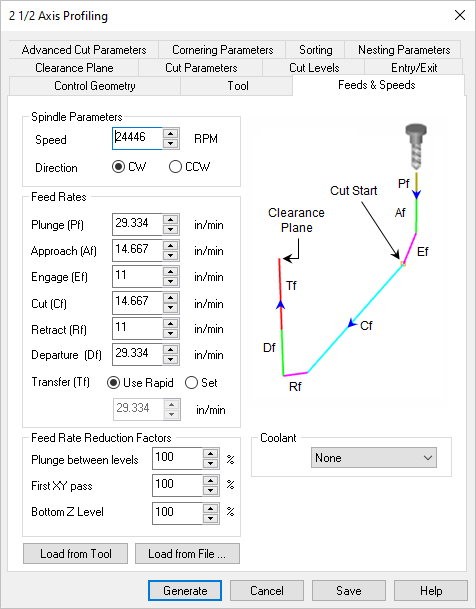Increase Plunge (Pf) feed rate
Viewport: 476px width, 609px height.
(x=170, y=219)
